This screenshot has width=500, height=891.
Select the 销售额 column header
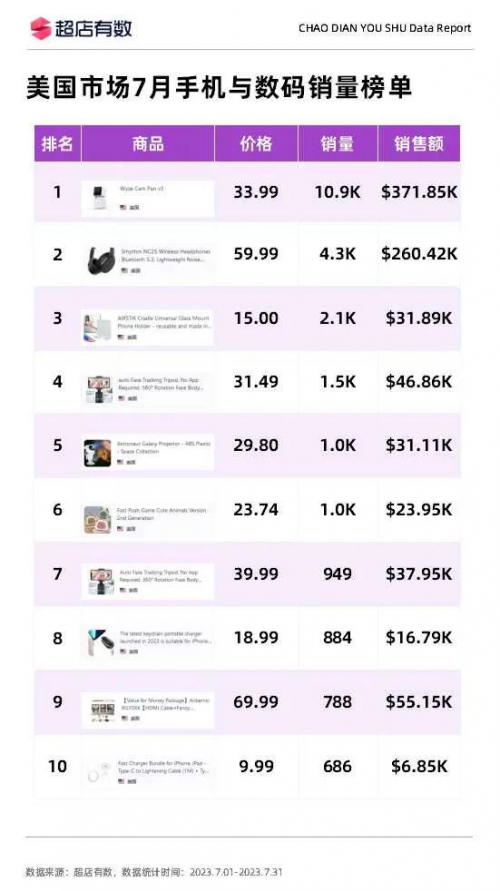(x=419, y=144)
